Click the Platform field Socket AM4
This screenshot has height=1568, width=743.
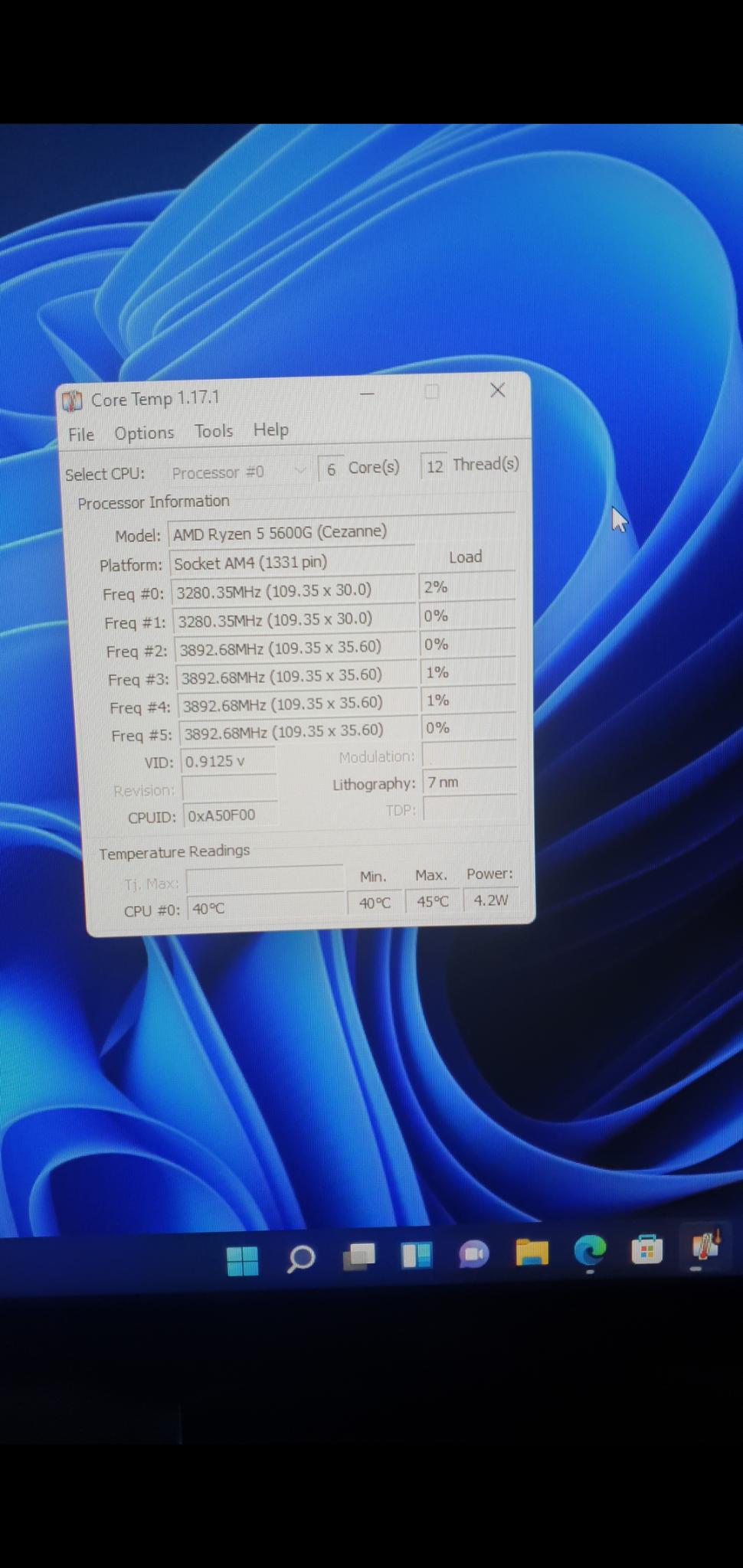click(x=293, y=563)
